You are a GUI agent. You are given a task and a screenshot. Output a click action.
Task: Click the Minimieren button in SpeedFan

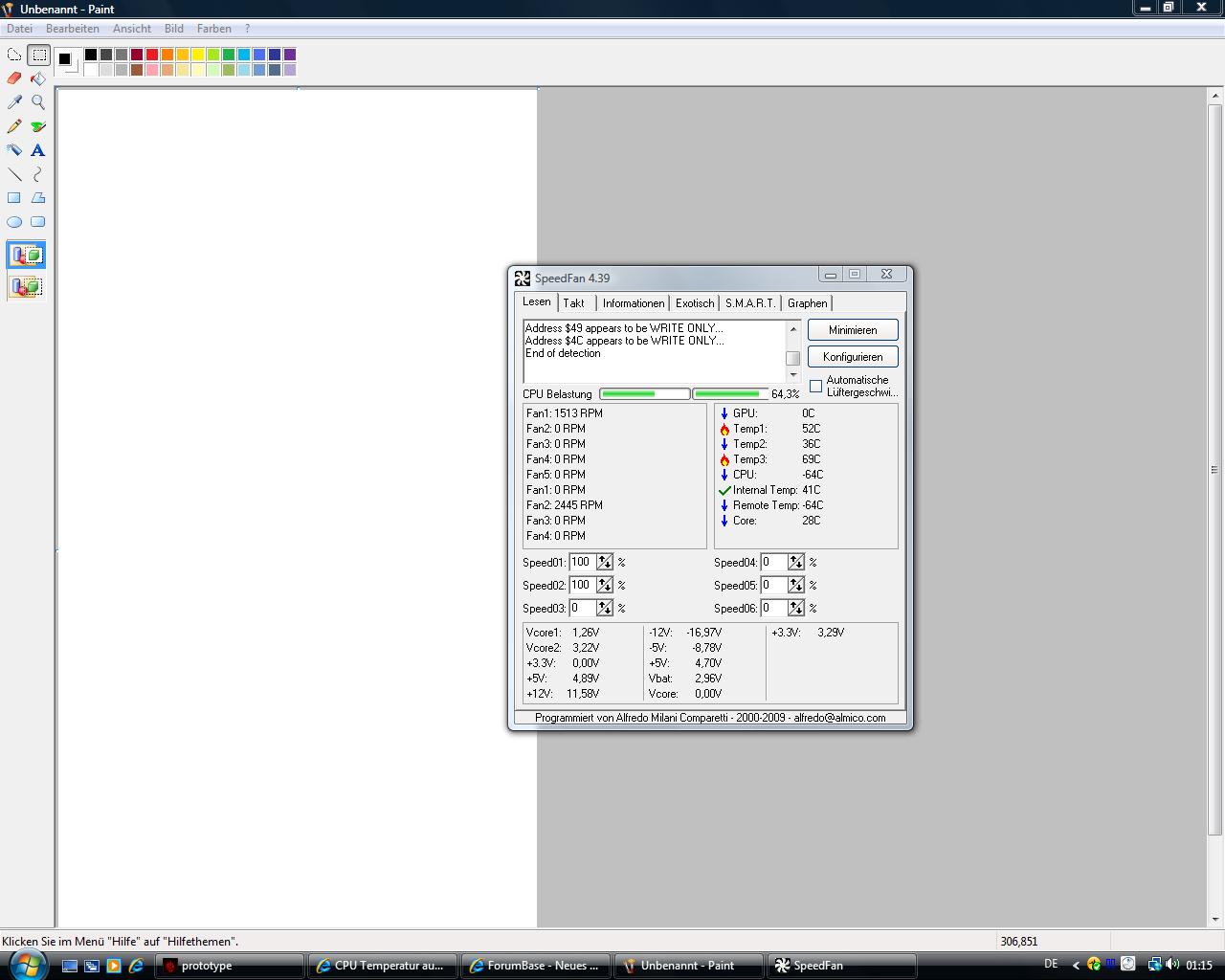(x=853, y=330)
